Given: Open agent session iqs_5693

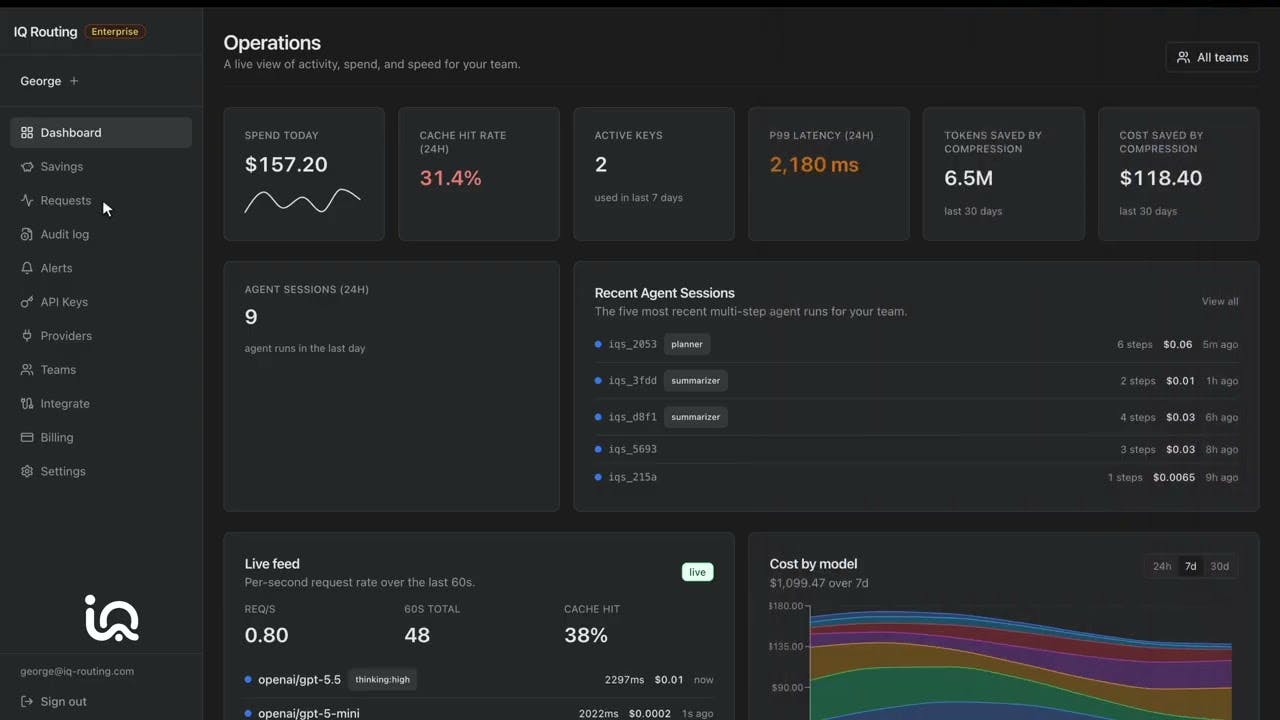Looking at the screenshot, I should click(916, 449).
